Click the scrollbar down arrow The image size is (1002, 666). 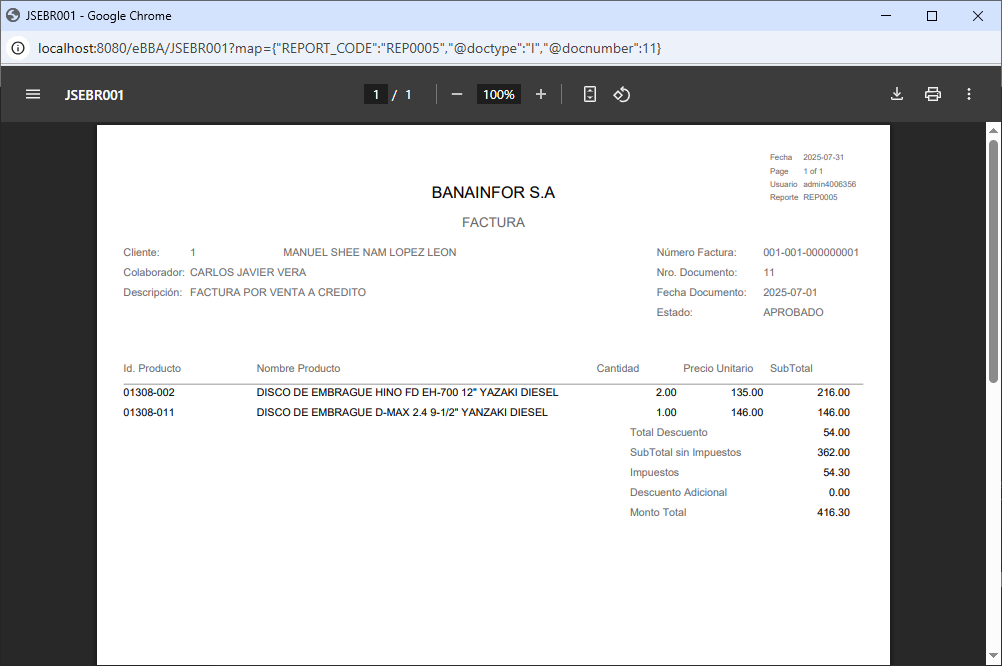[x=993, y=658]
